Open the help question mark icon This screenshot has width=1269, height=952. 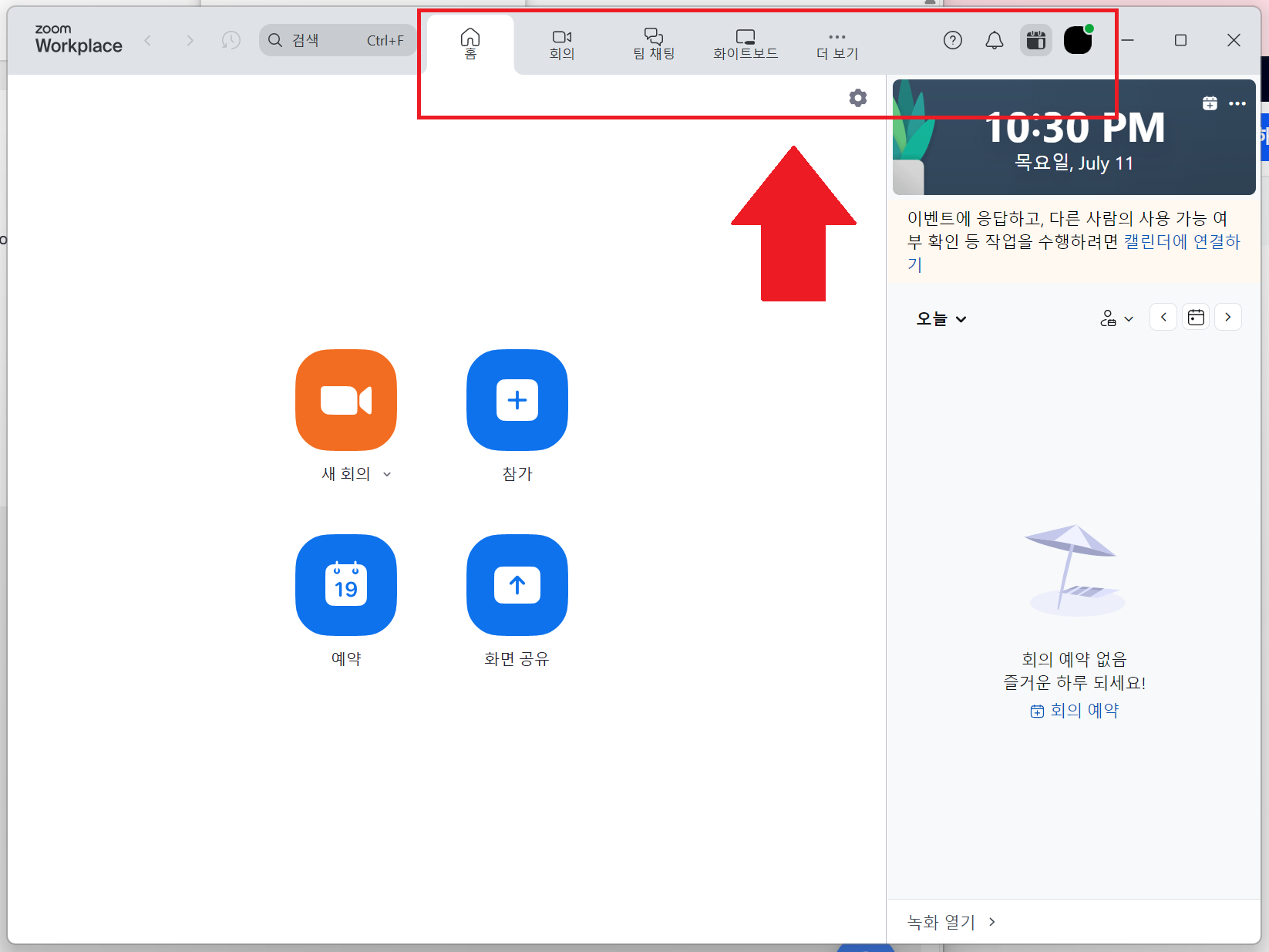pos(953,40)
